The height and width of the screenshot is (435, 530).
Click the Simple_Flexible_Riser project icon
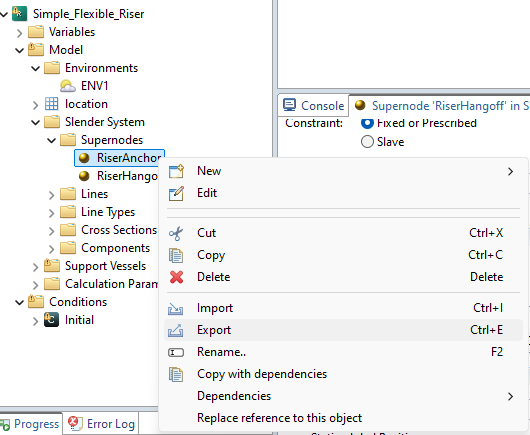click(x=19, y=14)
